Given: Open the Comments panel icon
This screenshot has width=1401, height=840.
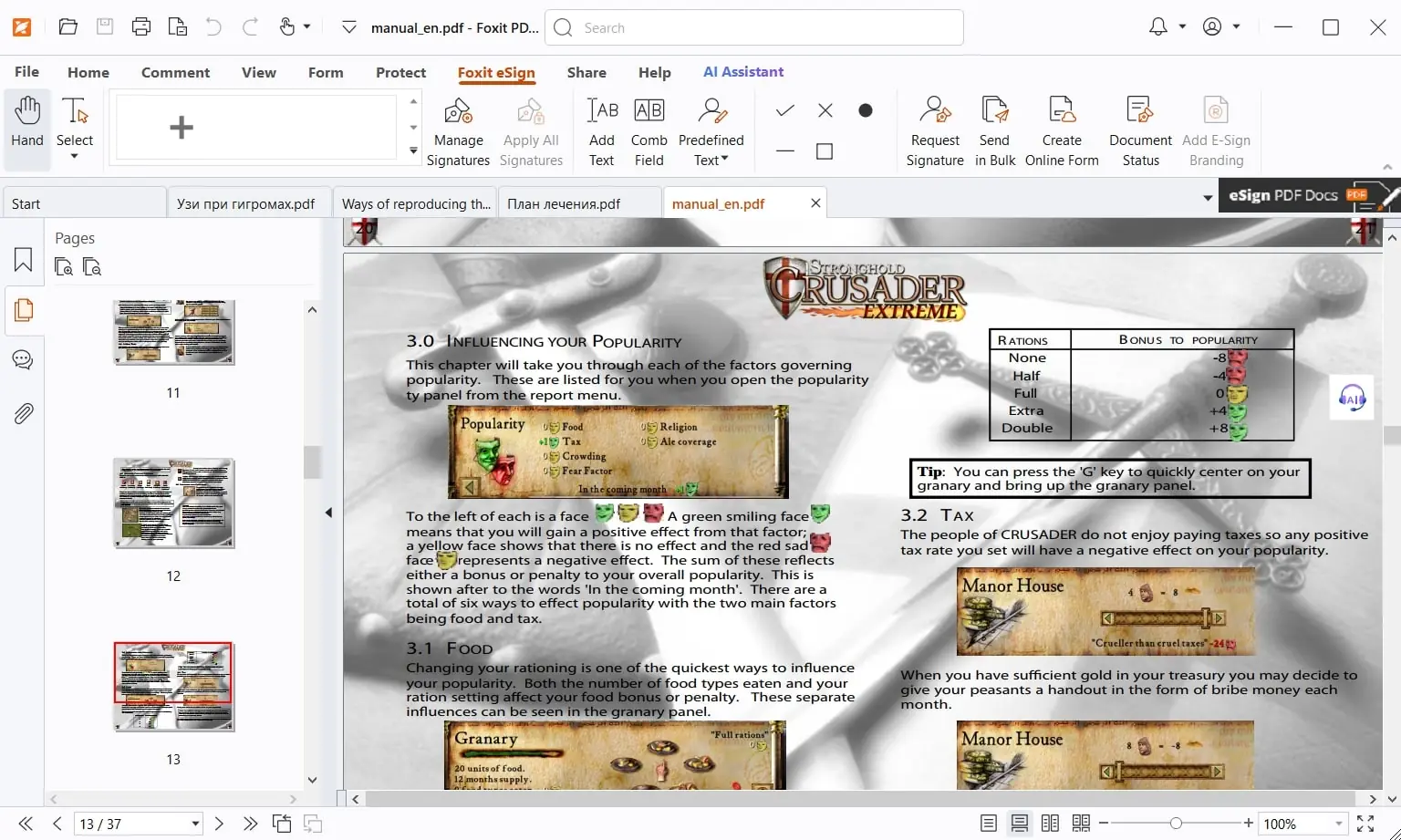Looking at the screenshot, I should [24, 359].
